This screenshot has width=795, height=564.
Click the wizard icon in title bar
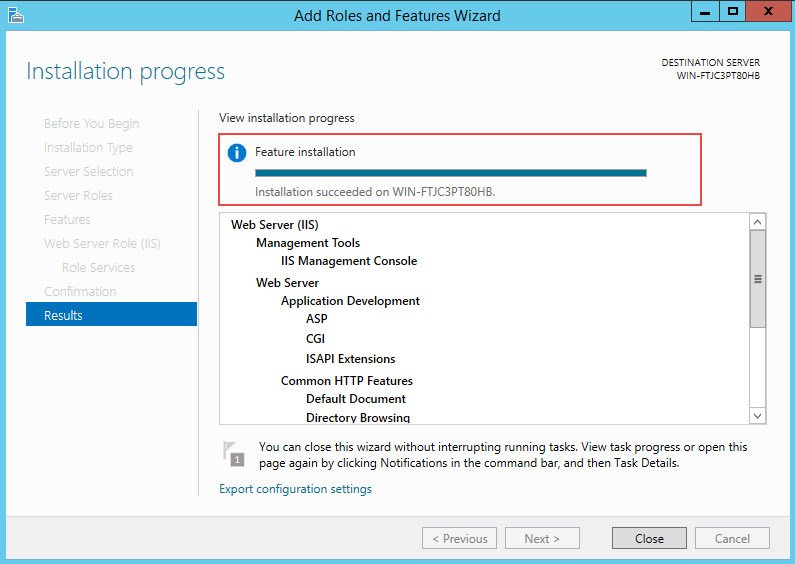pyautogui.click(x=15, y=15)
